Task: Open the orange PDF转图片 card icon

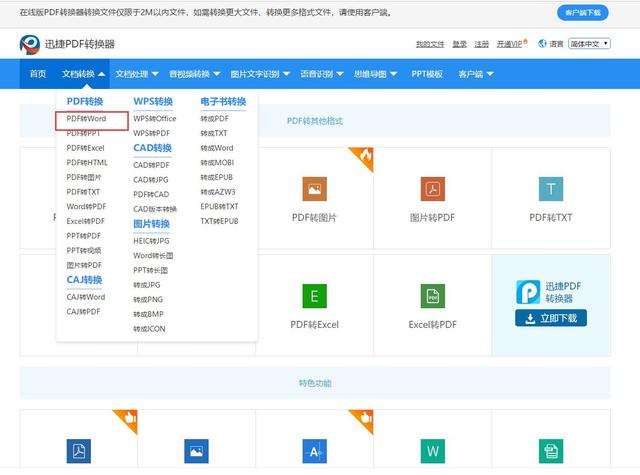Action: (314, 189)
